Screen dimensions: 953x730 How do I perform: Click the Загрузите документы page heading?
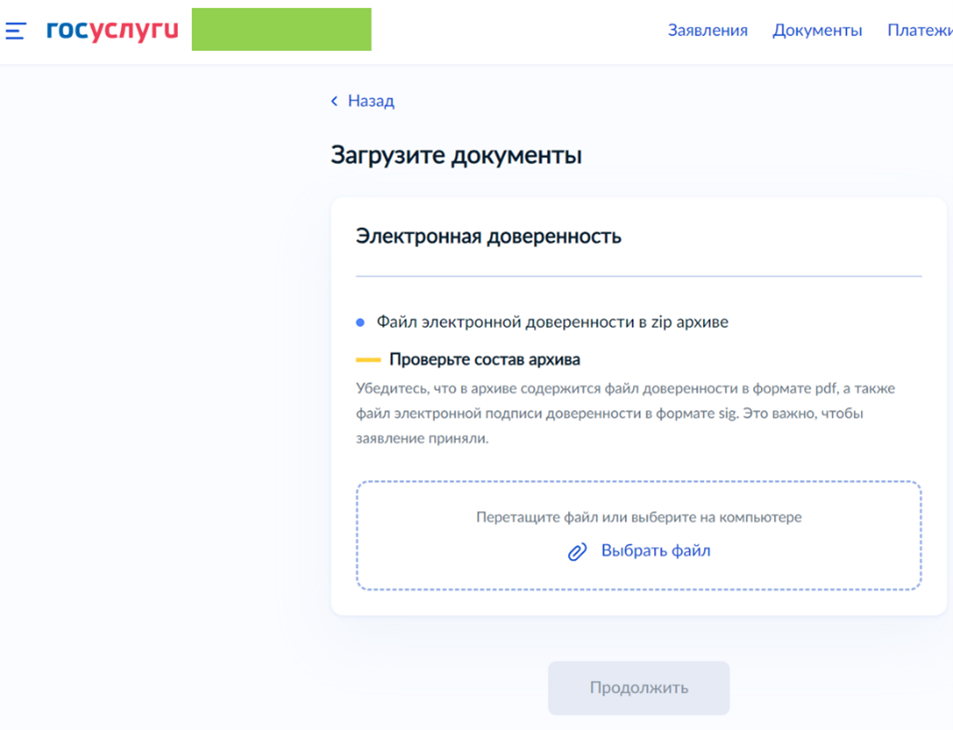click(x=456, y=156)
